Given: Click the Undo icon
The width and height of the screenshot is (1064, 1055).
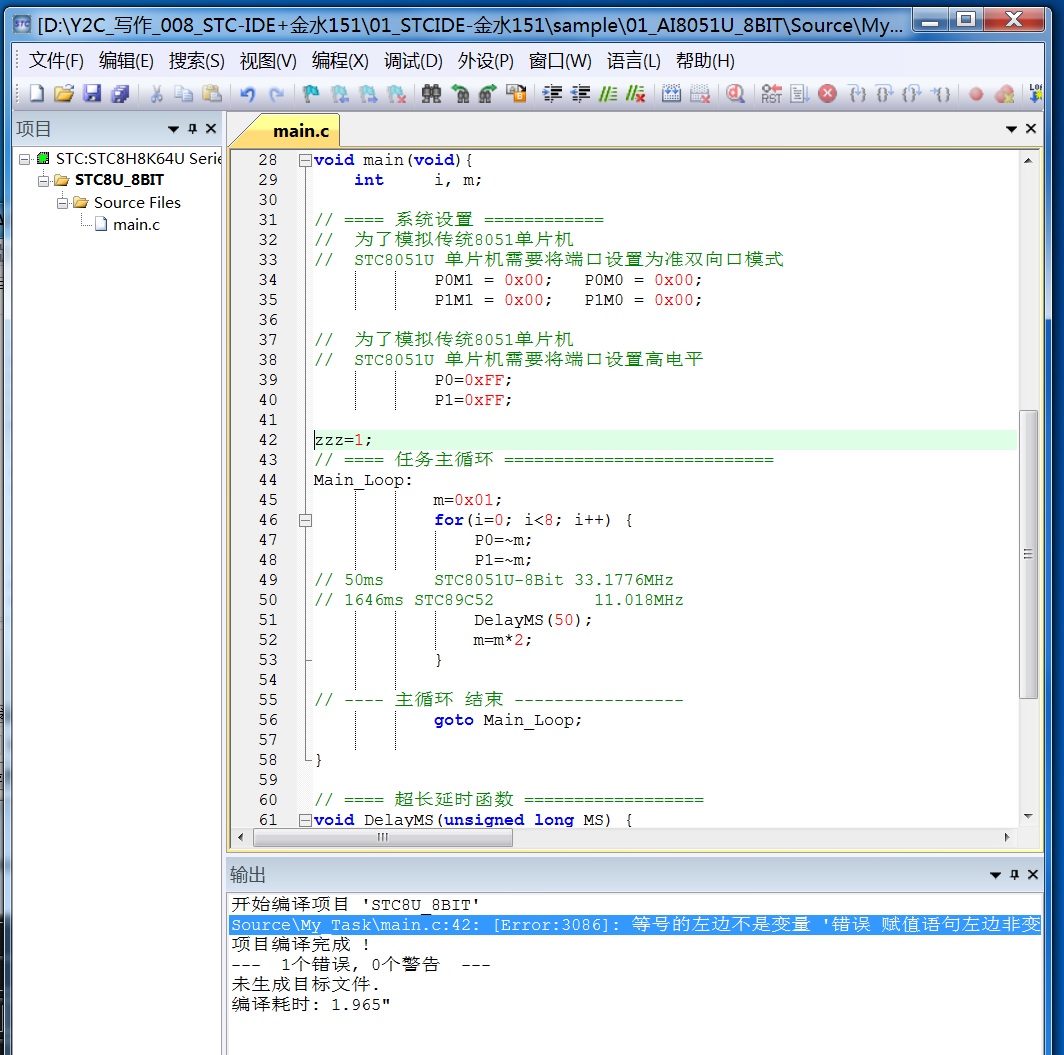Looking at the screenshot, I should [246, 95].
